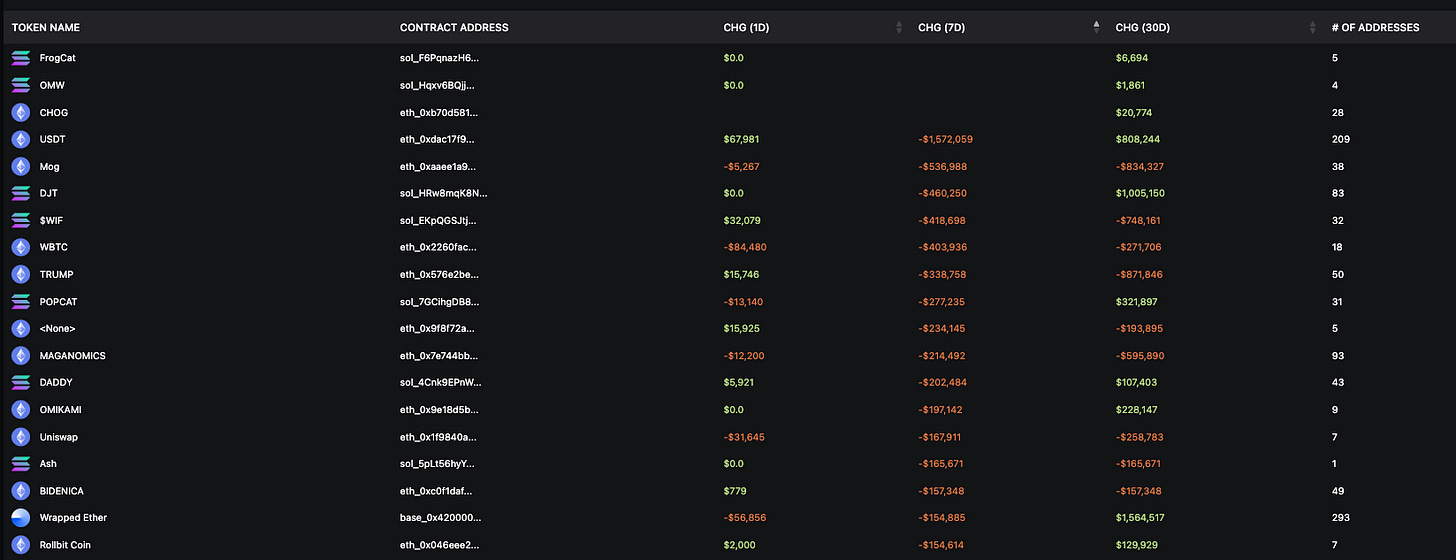Sort table by CHG (1D) arrows
The width and height of the screenshot is (1456, 560).
pos(899,28)
